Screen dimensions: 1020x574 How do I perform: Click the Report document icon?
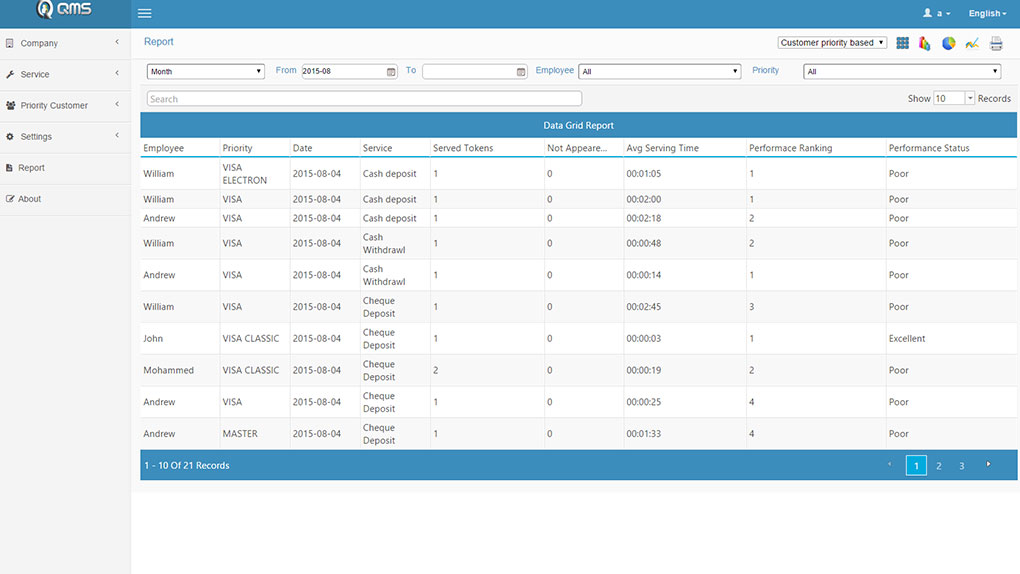9,168
